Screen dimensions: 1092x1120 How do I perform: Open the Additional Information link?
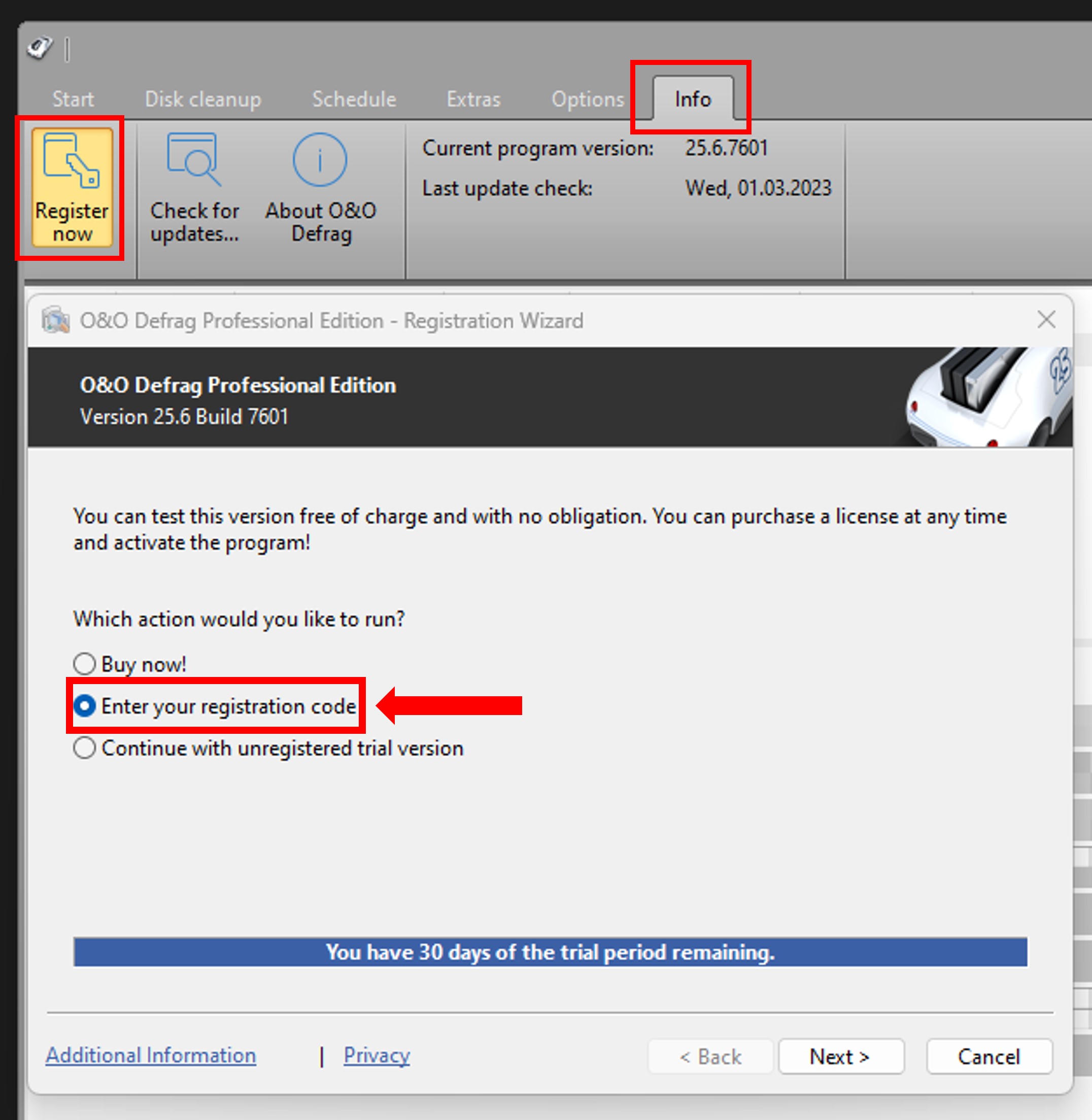coord(151,1055)
